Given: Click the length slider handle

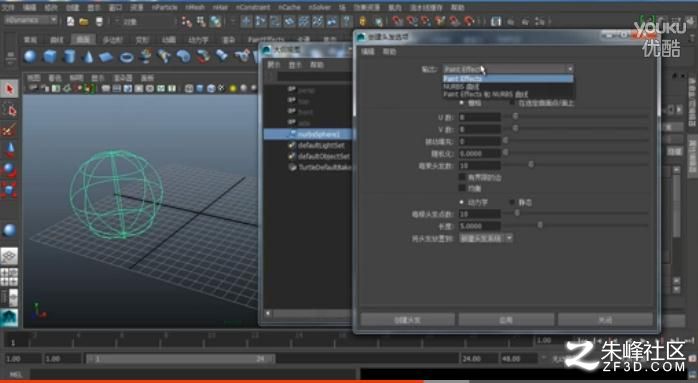Looking at the screenshot, I should coord(540,225).
